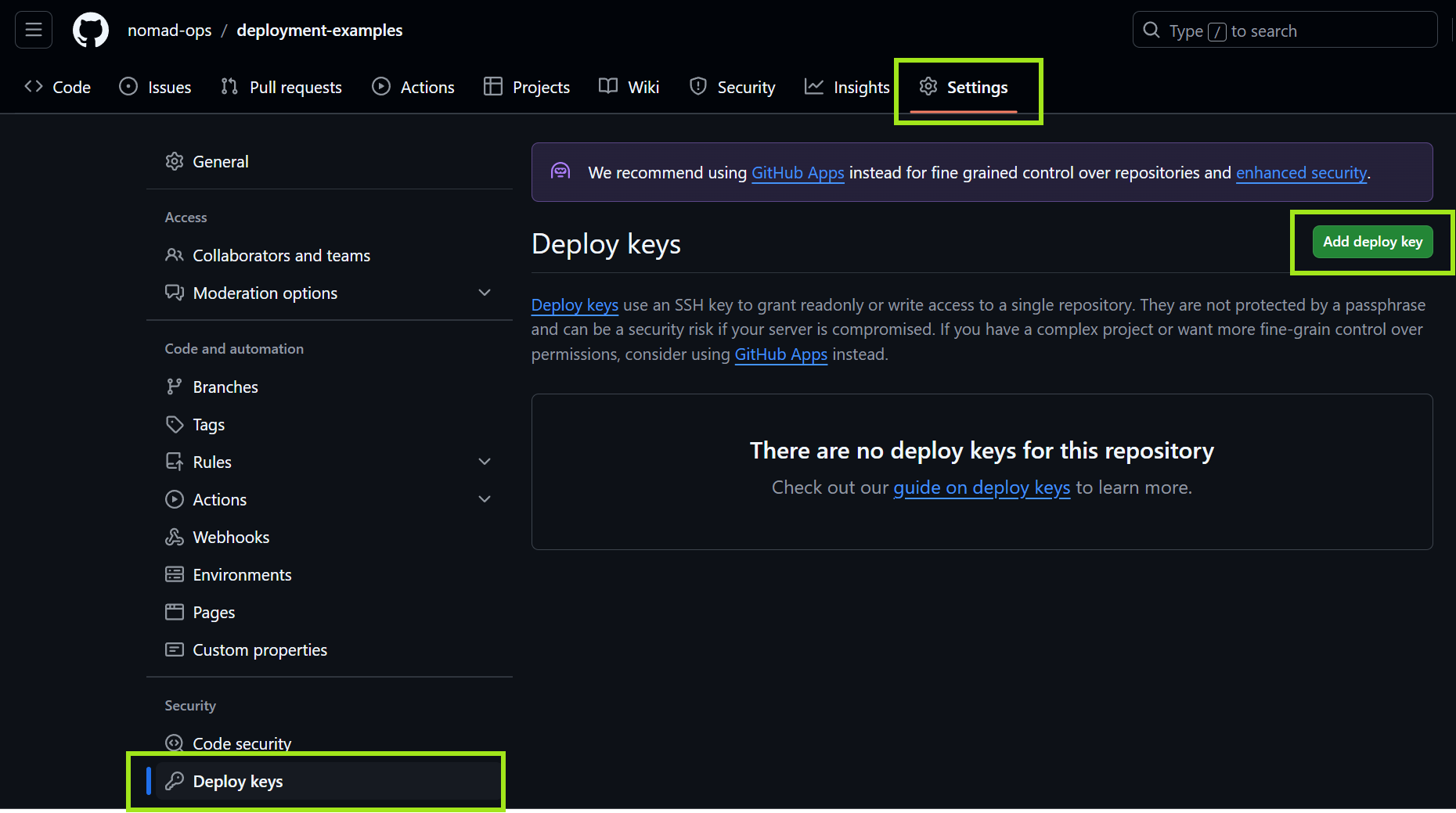Open Webhooks settings page
1456x813 pixels.
(x=329, y=537)
